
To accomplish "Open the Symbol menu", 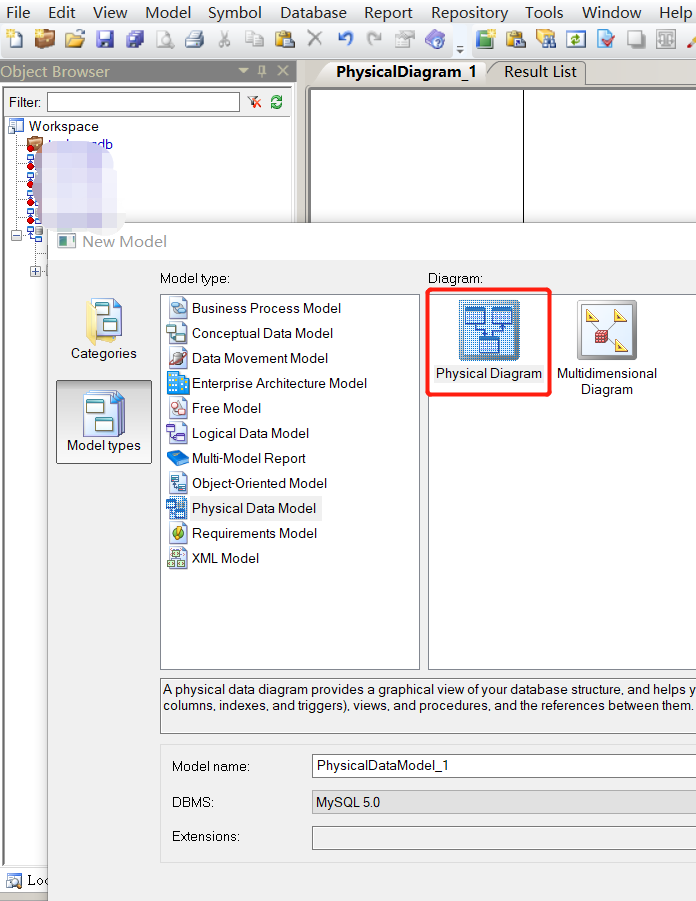I will 234,13.
